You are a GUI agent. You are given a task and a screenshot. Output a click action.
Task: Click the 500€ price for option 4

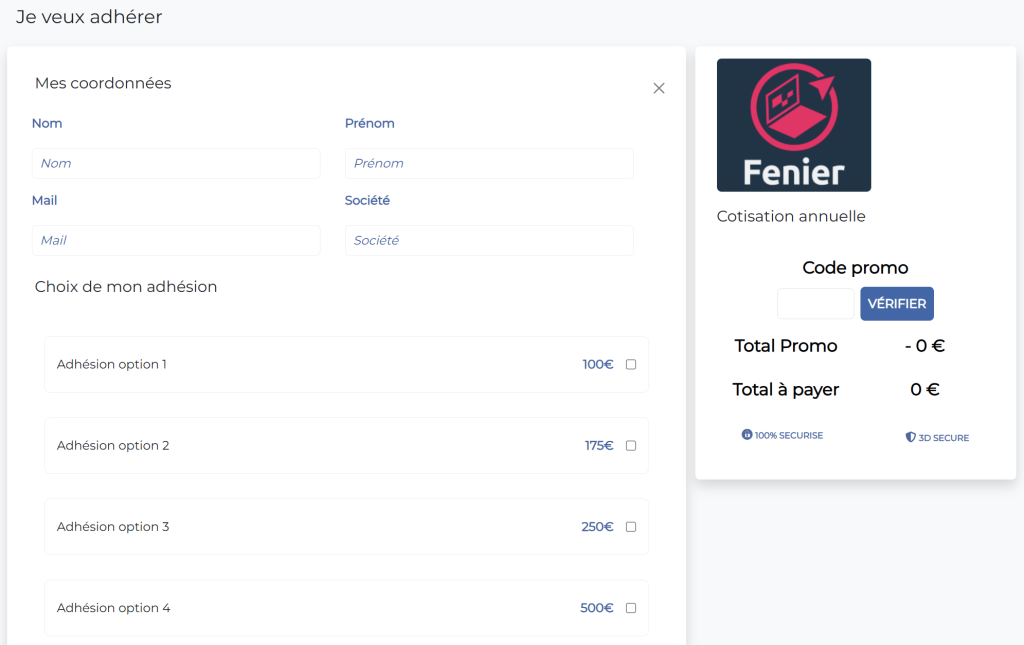point(597,608)
